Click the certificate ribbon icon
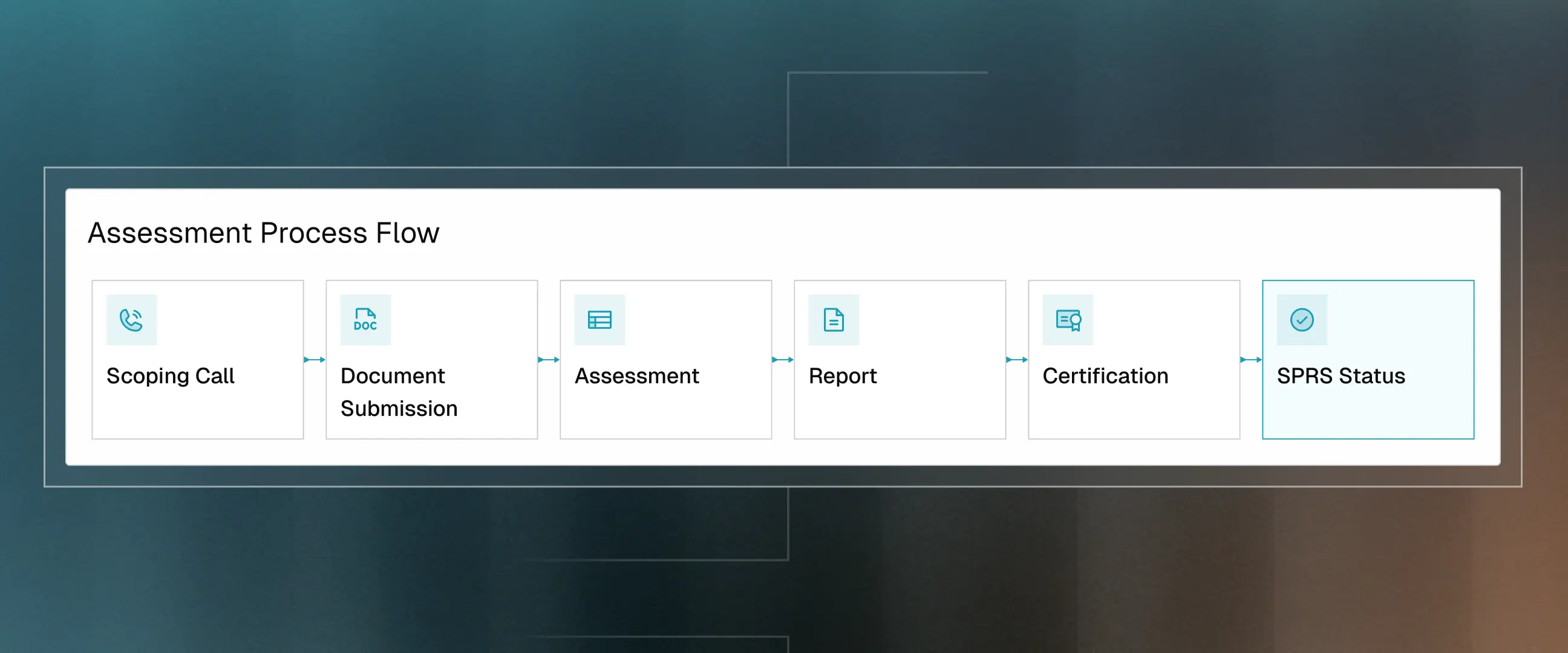 (x=1068, y=320)
